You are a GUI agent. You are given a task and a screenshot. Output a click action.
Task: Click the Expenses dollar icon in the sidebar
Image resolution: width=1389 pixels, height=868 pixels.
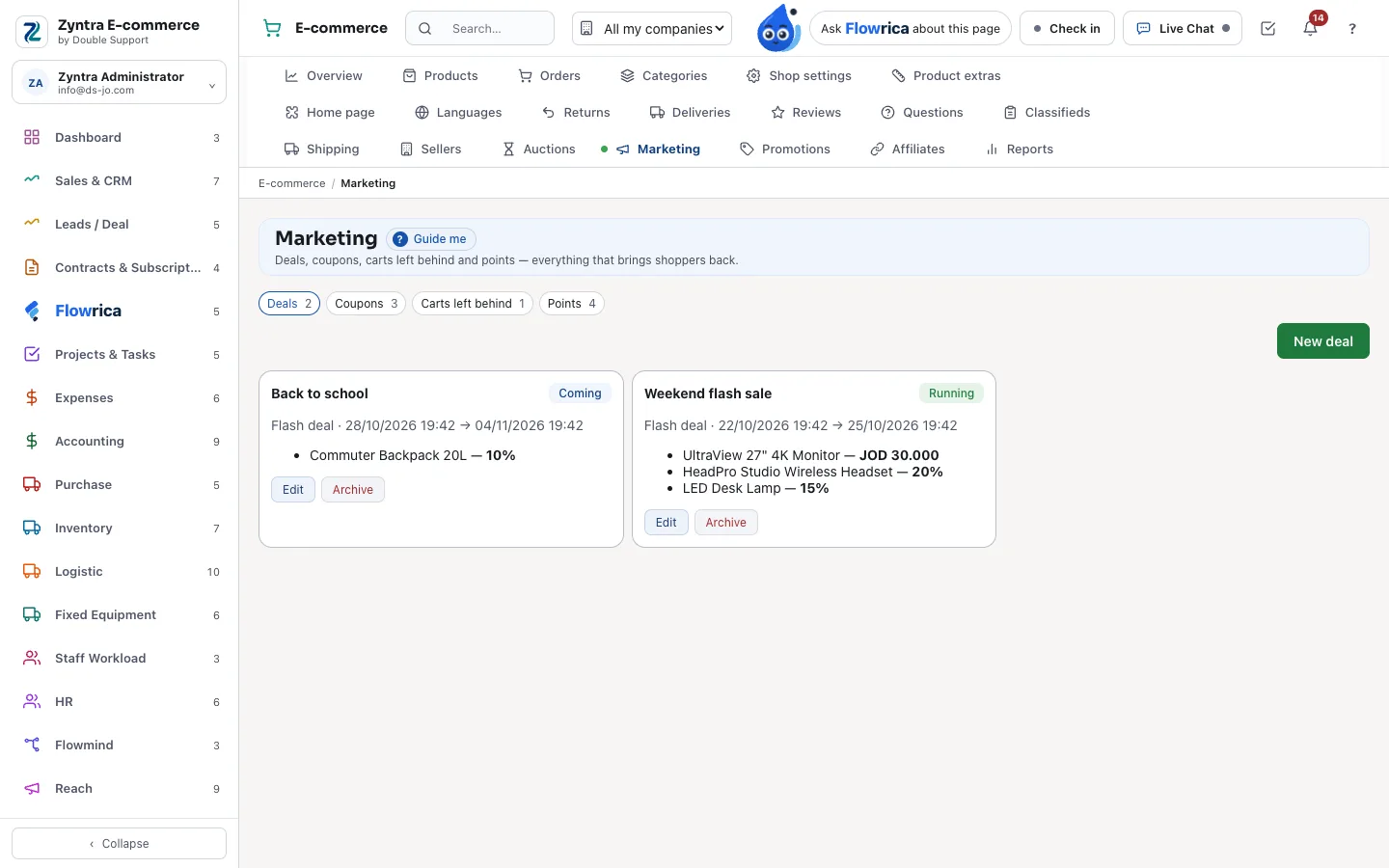point(32,397)
